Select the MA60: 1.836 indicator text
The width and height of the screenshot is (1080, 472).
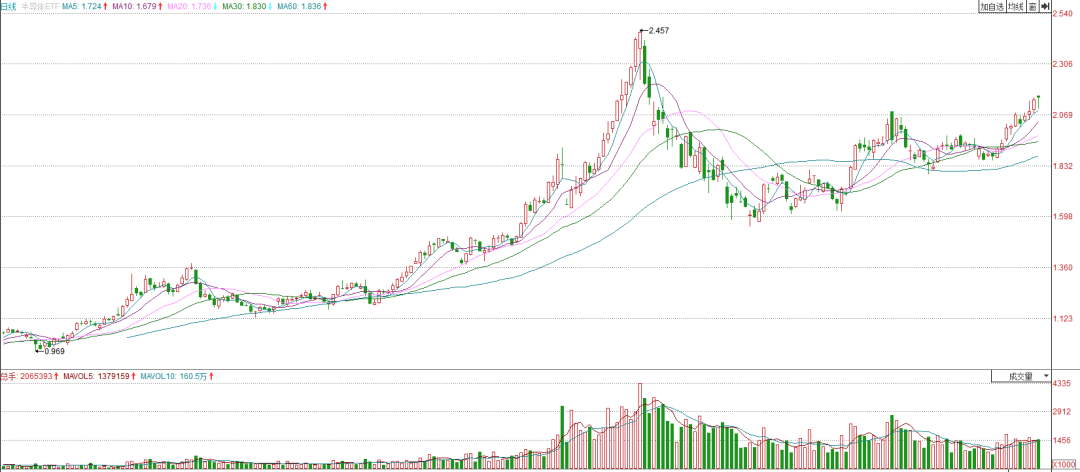coord(302,6)
